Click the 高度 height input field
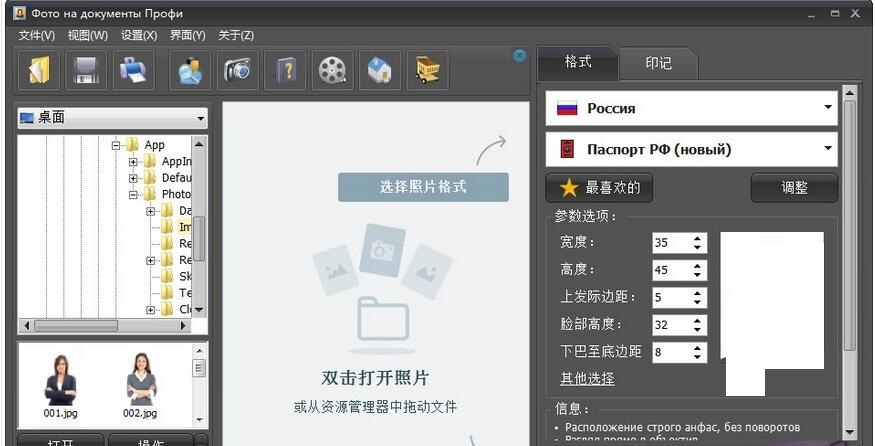The width and height of the screenshot is (875, 446). 672,270
